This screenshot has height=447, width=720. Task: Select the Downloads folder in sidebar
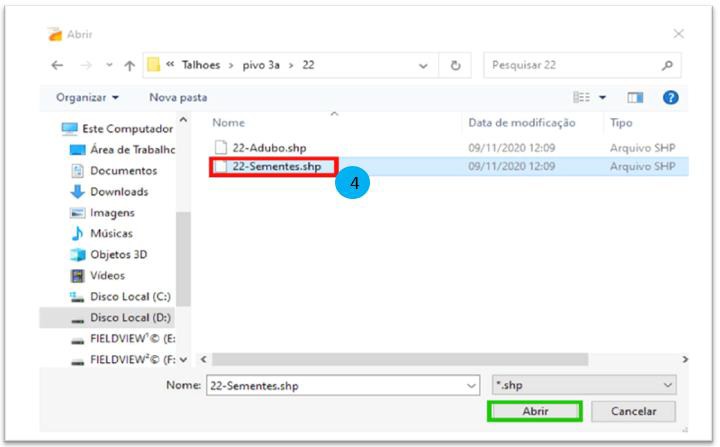pos(118,191)
